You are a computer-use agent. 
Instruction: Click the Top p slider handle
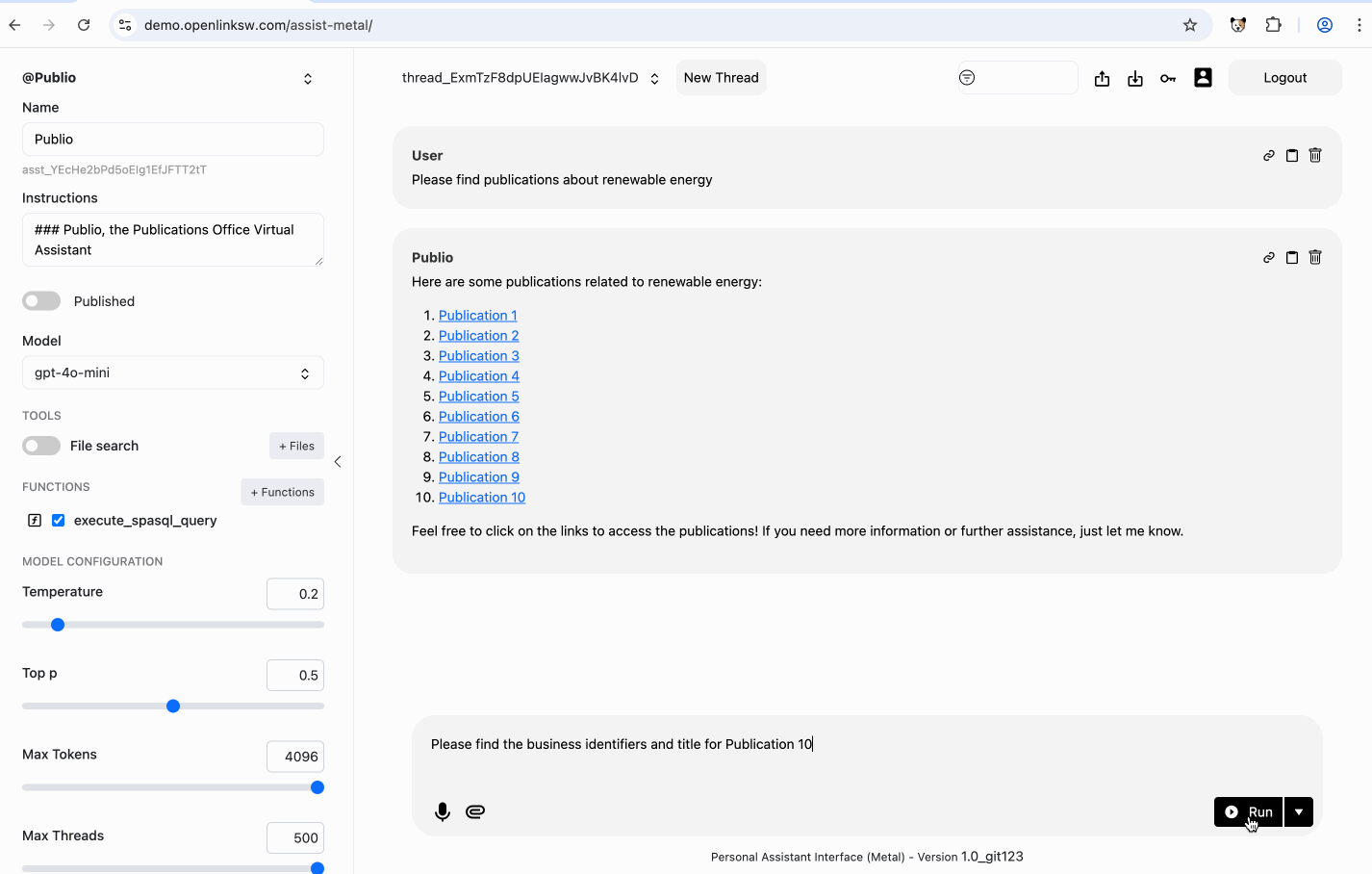pos(173,707)
